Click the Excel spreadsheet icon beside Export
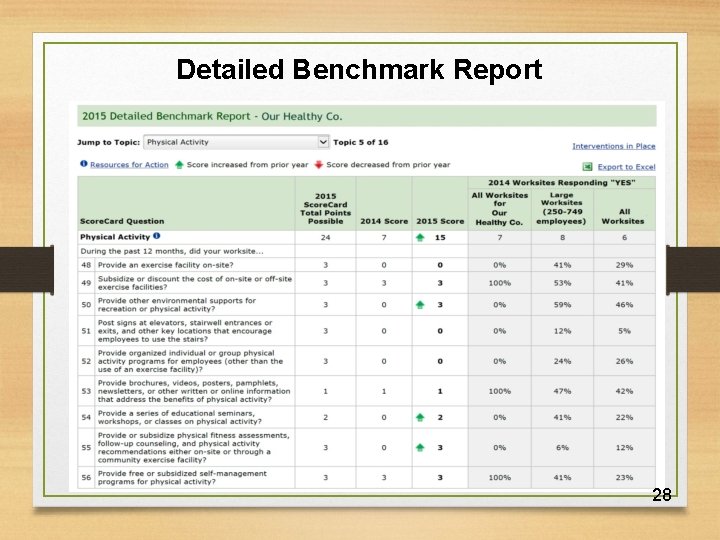Screen dimensions: 720x540 pyautogui.click(x=587, y=167)
